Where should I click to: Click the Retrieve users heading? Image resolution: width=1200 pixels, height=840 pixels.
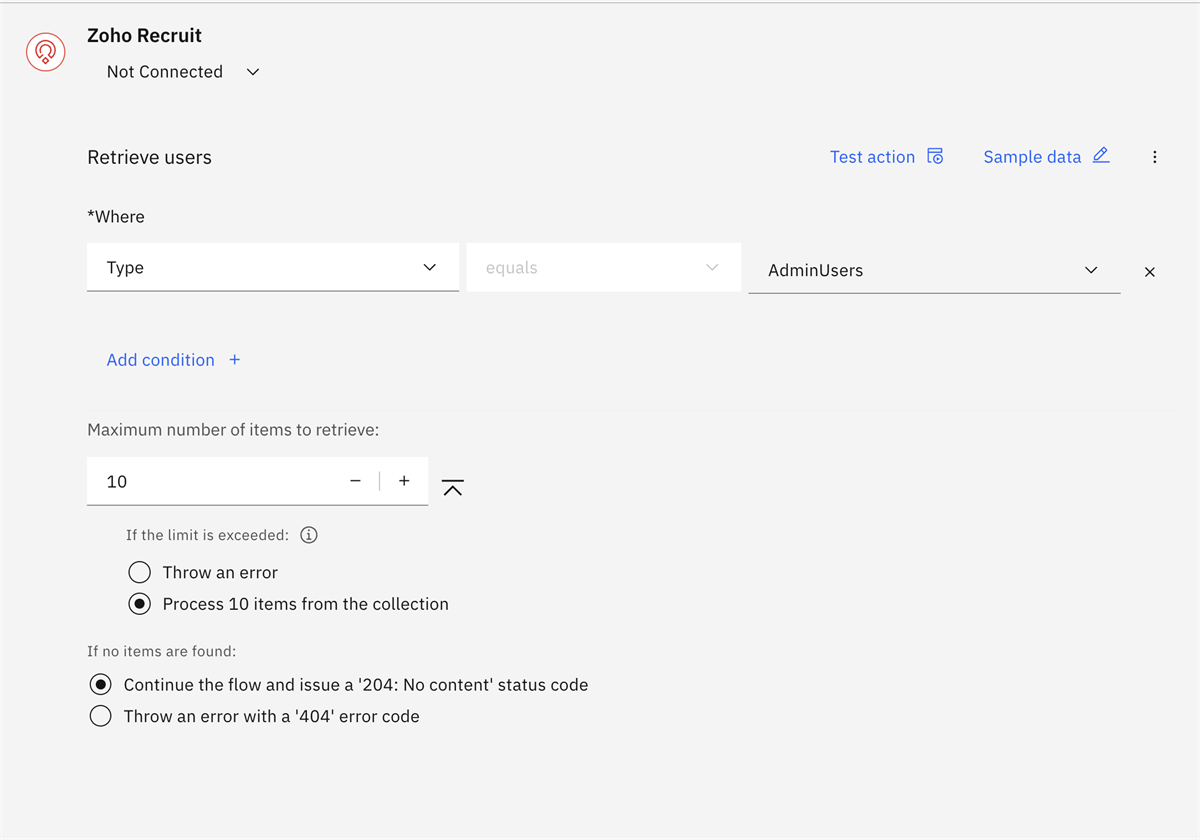149,157
